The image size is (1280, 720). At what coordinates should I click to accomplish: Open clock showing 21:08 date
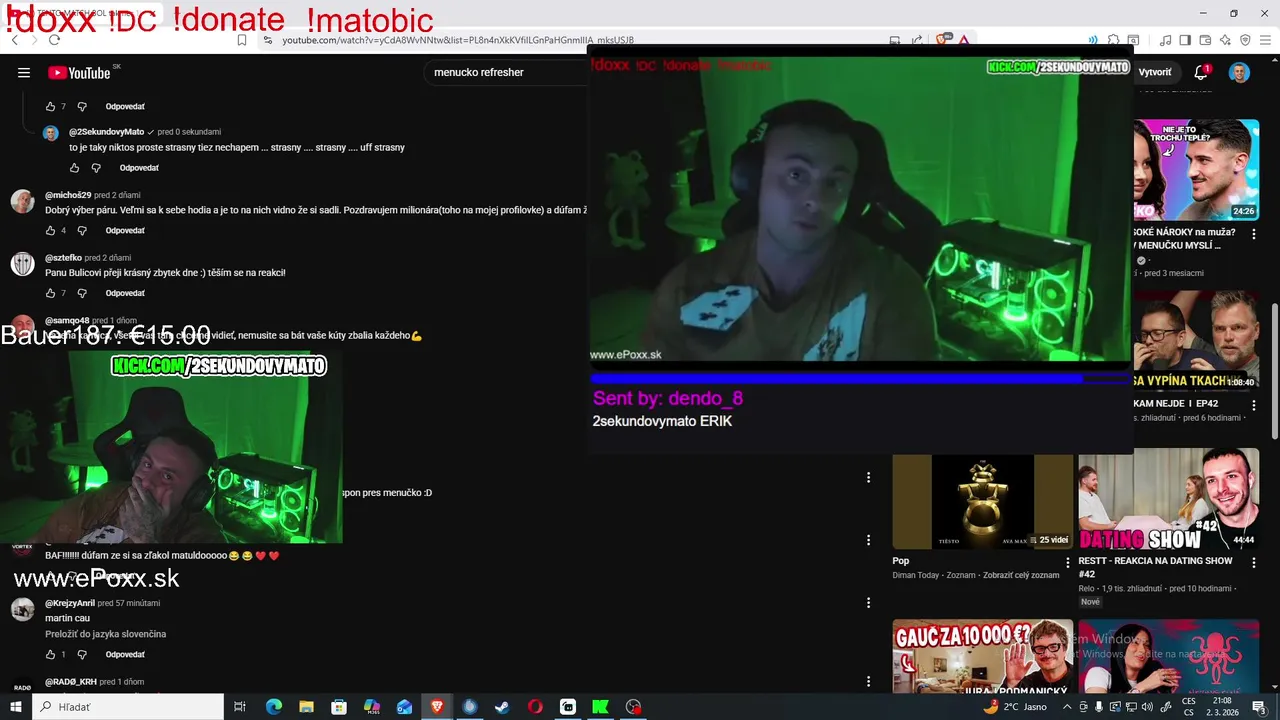[1221, 707]
